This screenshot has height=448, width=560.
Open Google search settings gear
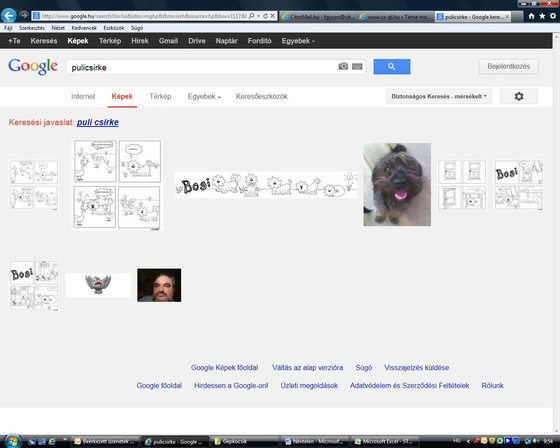click(x=519, y=96)
